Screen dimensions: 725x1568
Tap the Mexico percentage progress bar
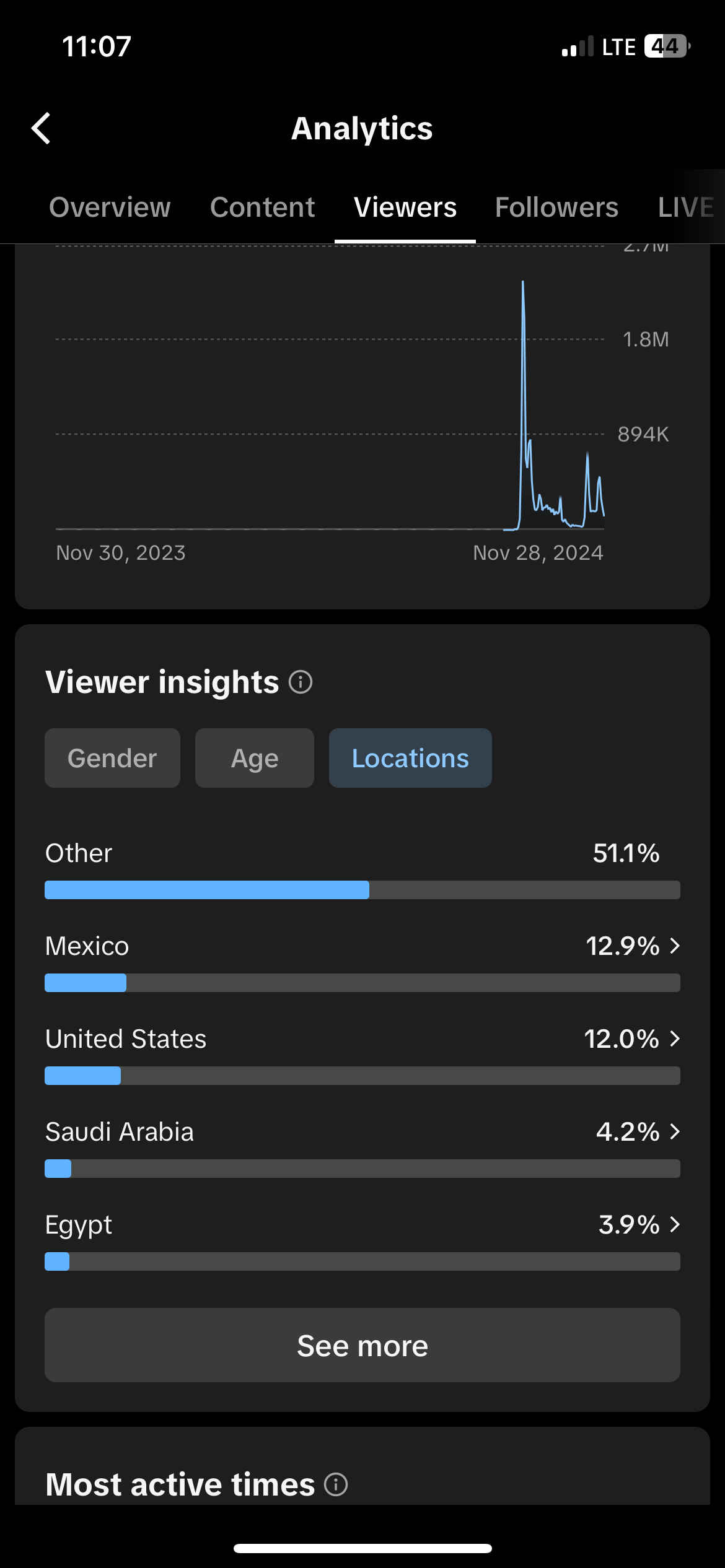click(x=362, y=983)
